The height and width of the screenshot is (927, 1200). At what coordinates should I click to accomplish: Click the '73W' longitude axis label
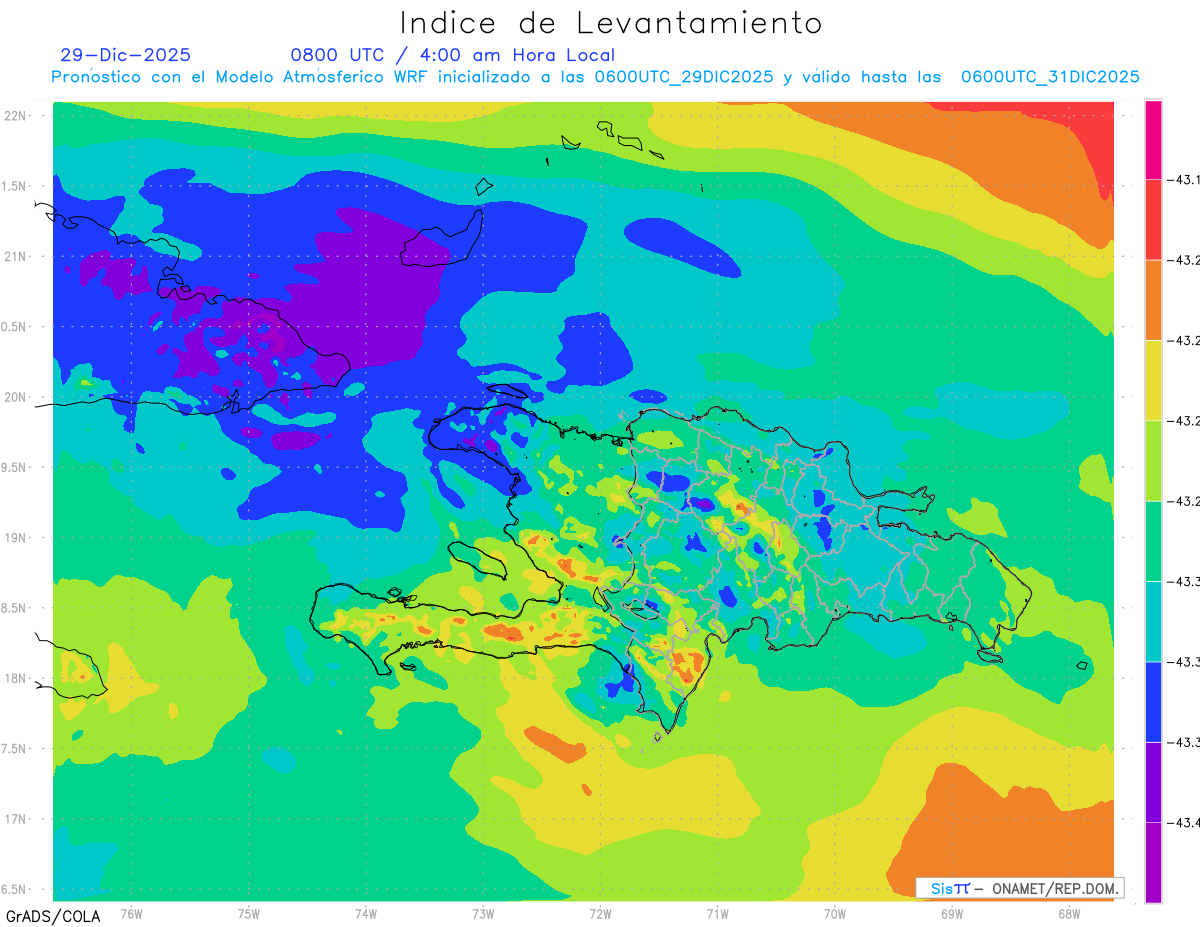click(483, 913)
